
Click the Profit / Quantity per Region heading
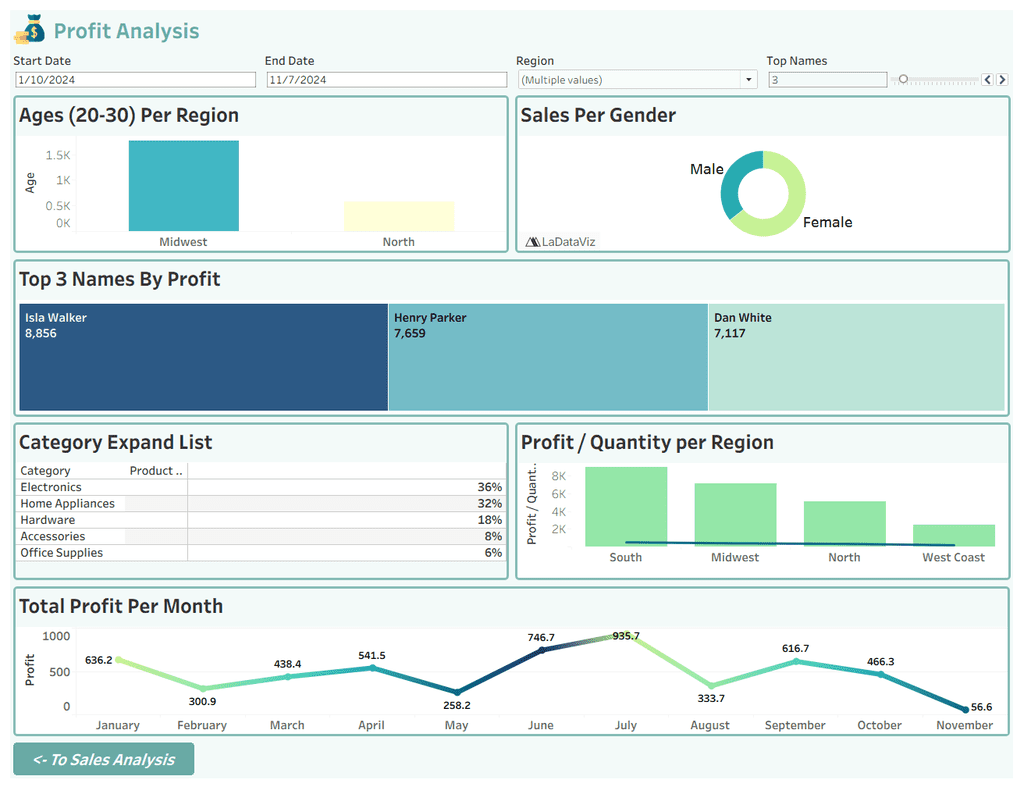tap(647, 442)
